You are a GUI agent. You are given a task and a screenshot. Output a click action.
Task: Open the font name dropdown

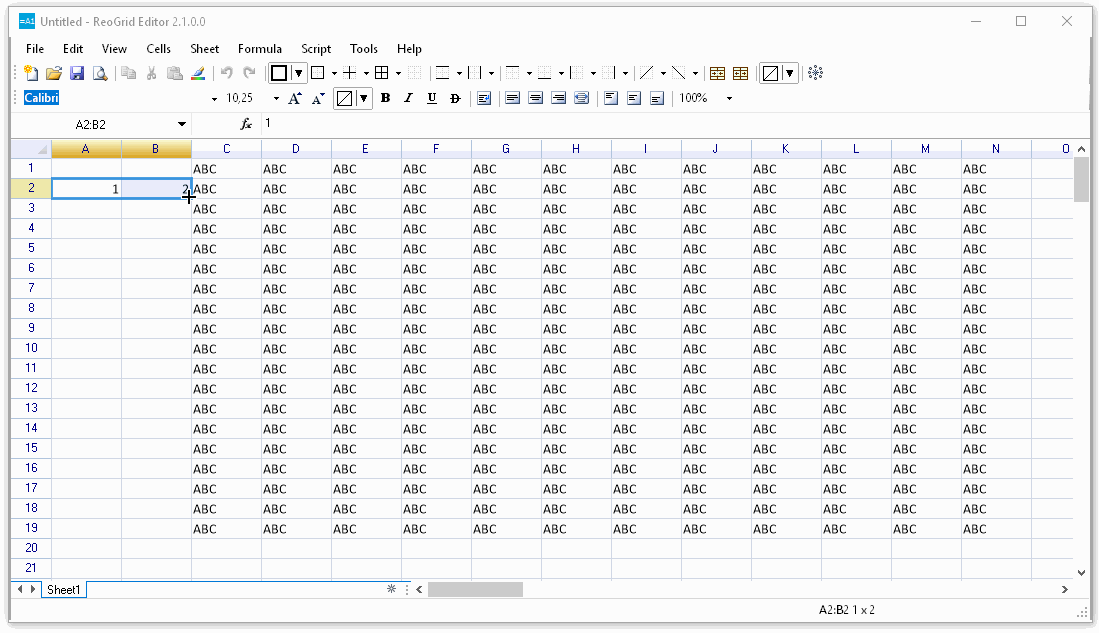(x=214, y=99)
